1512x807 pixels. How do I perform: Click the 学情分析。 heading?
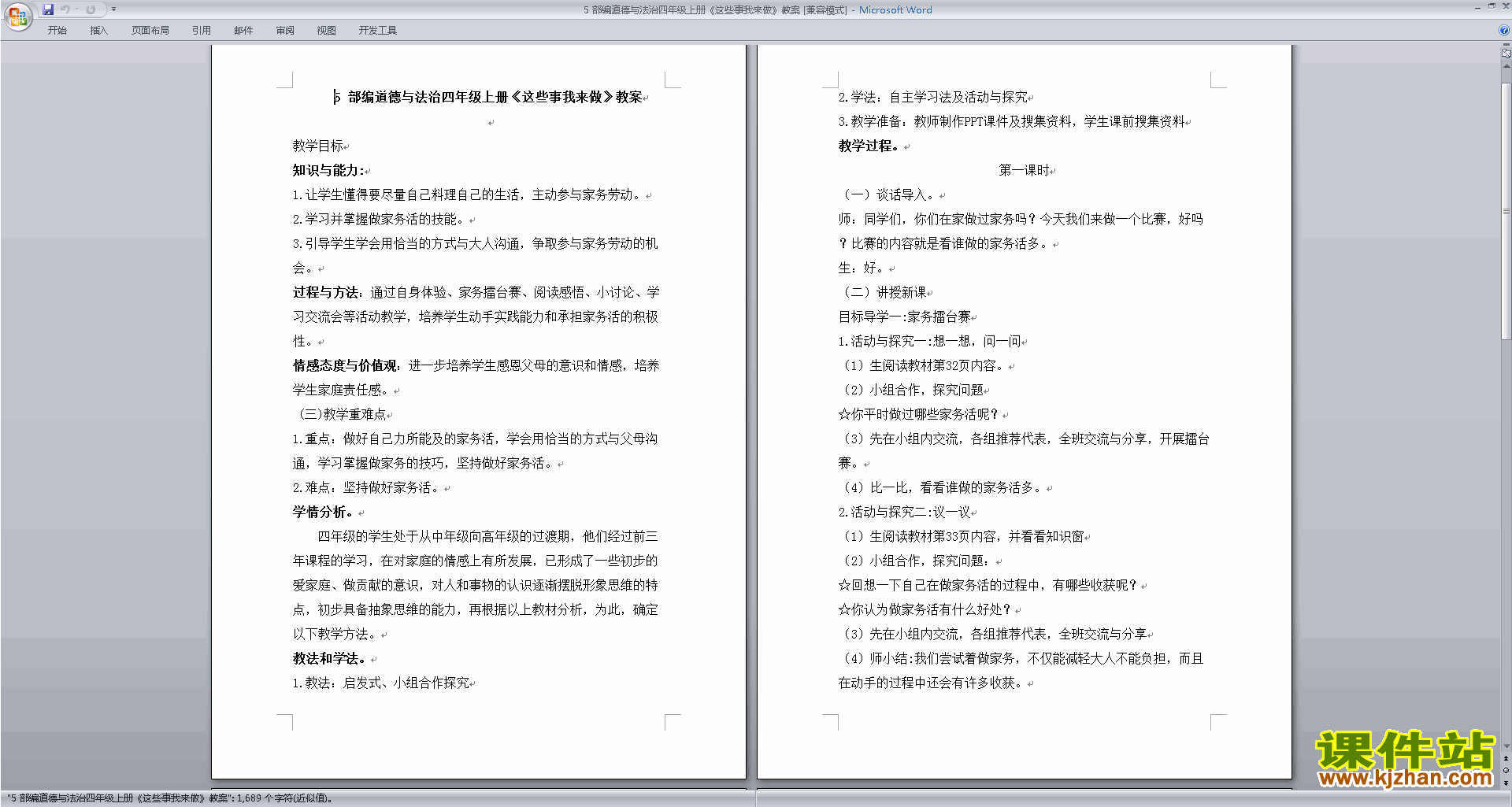(324, 512)
